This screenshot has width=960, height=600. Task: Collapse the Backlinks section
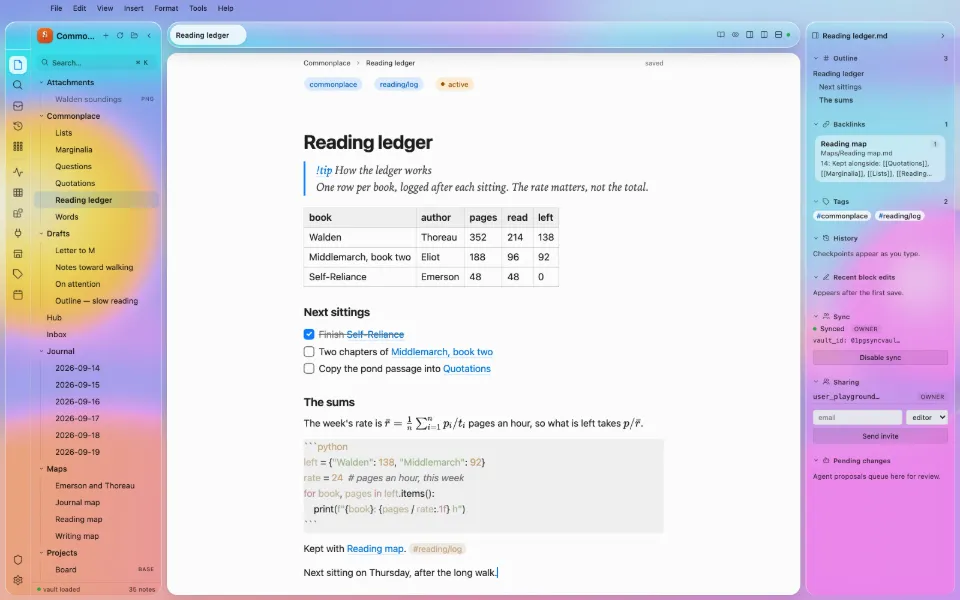pyautogui.click(x=816, y=124)
